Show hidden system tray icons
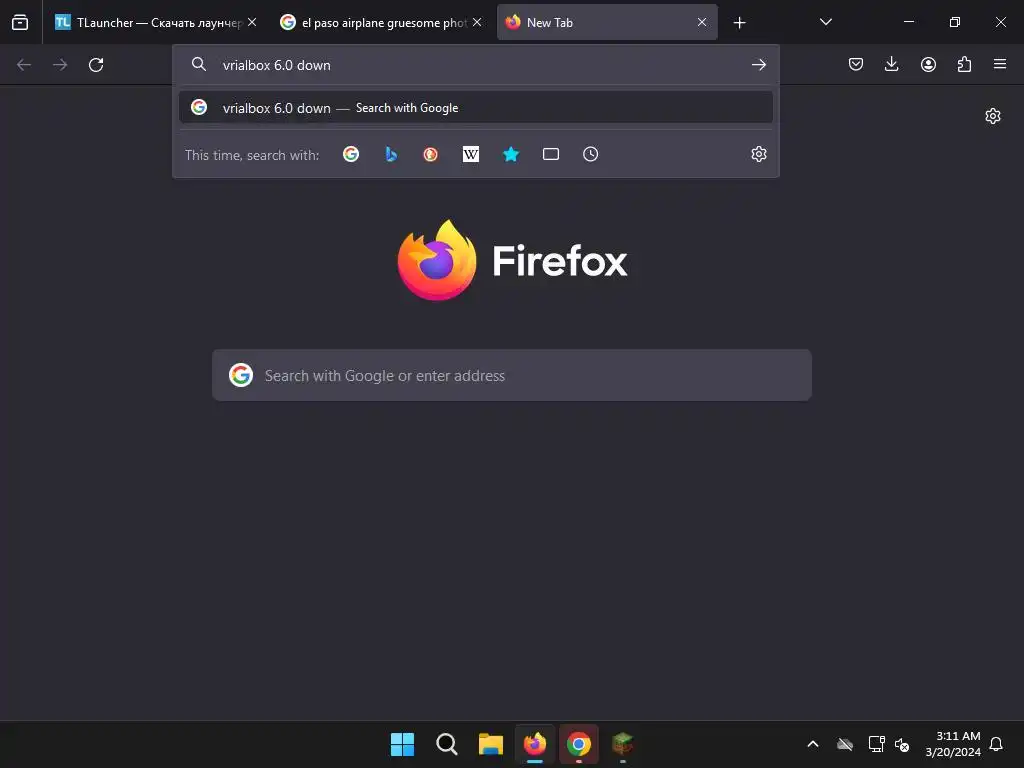 (x=813, y=744)
